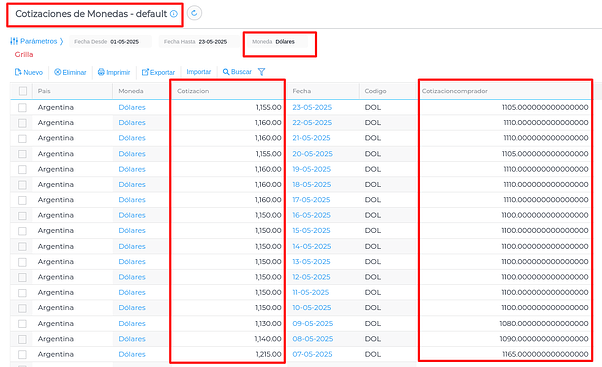Open the 22-05-2025 date link

tap(312, 122)
